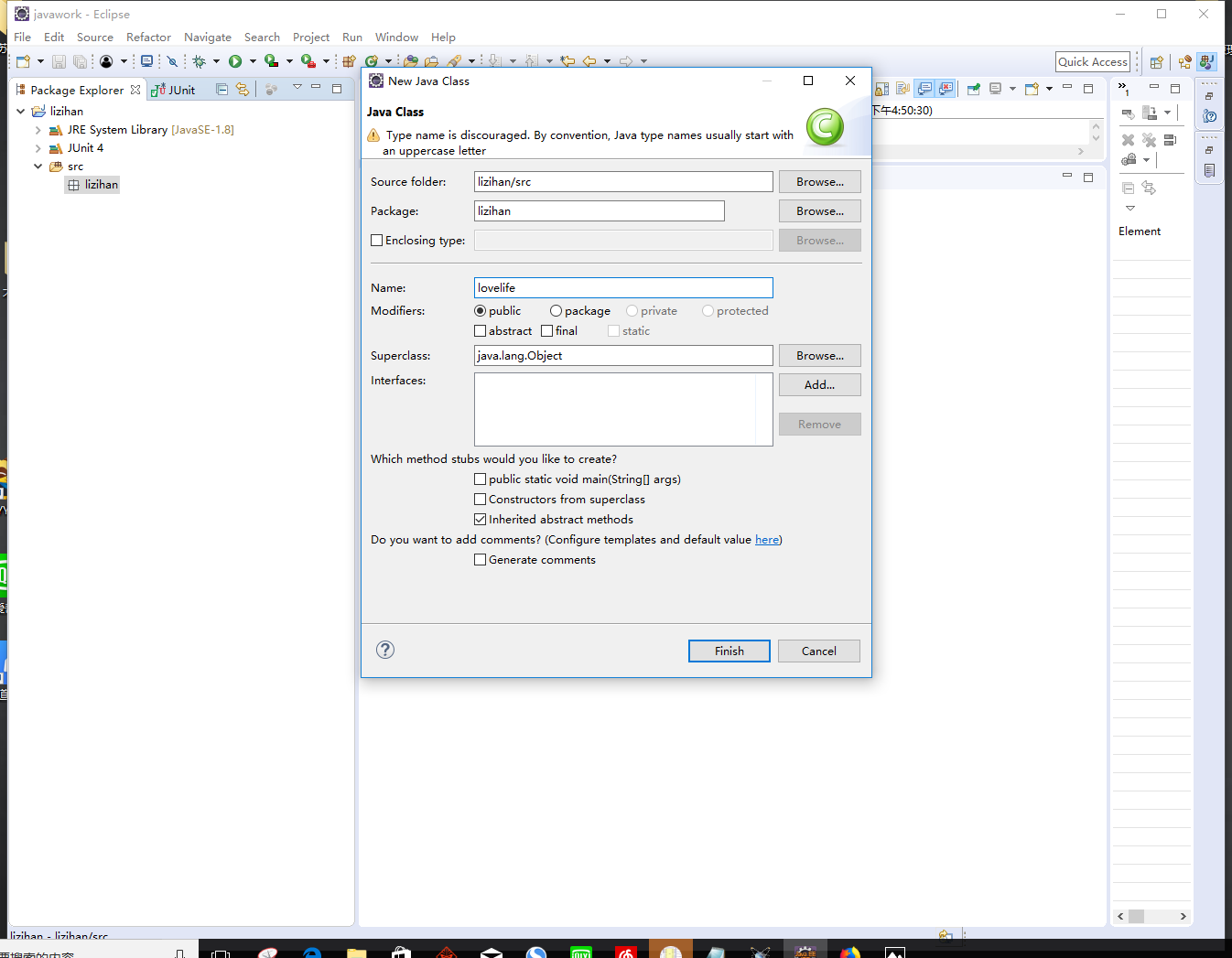Click the Firefox icon in the taskbar
1232x958 pixels.
point(850,953)
